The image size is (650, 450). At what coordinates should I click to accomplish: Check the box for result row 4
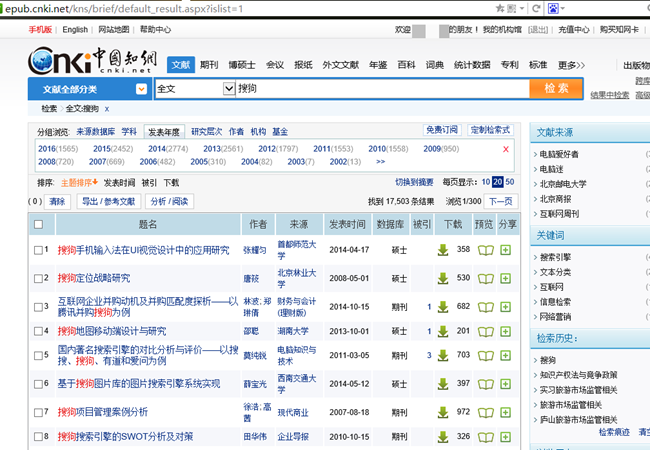point(38,331)
